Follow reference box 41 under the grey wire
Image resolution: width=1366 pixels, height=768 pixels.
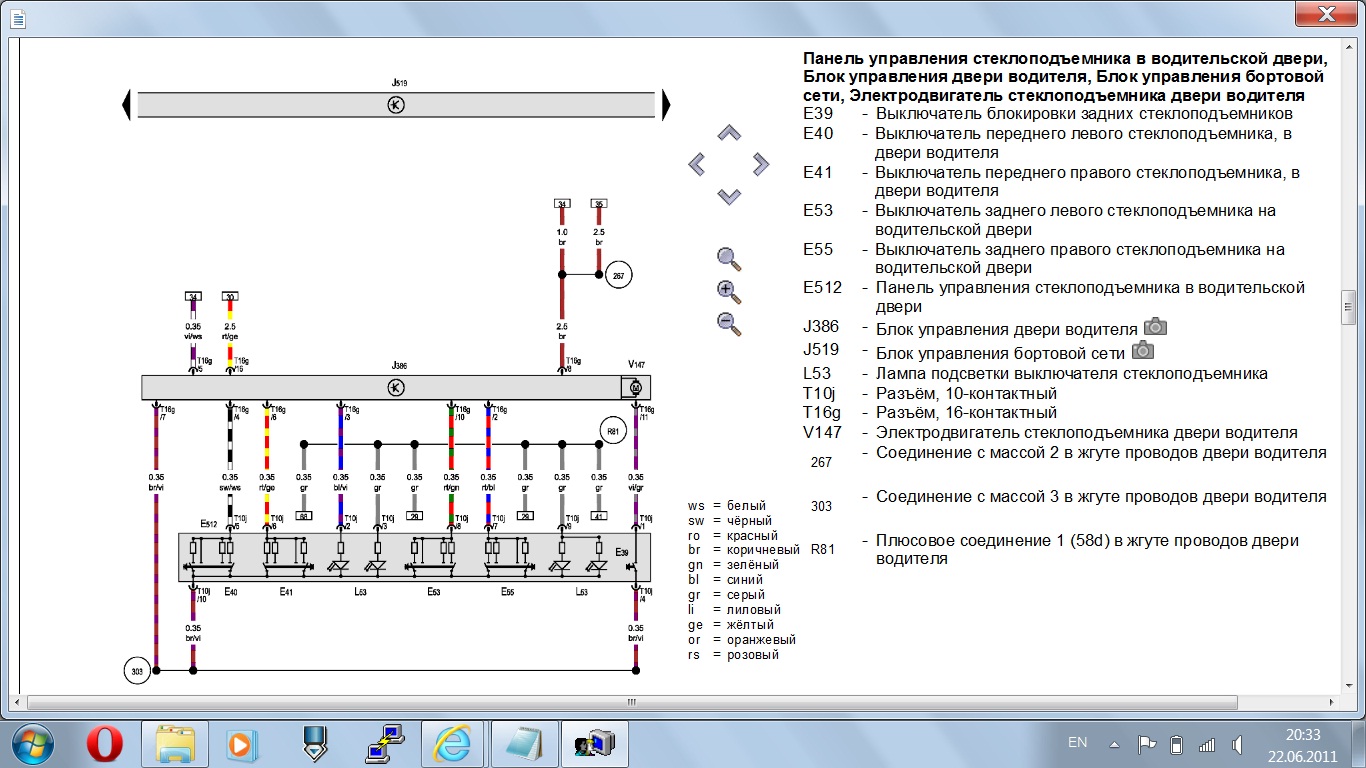pos(599,516)
